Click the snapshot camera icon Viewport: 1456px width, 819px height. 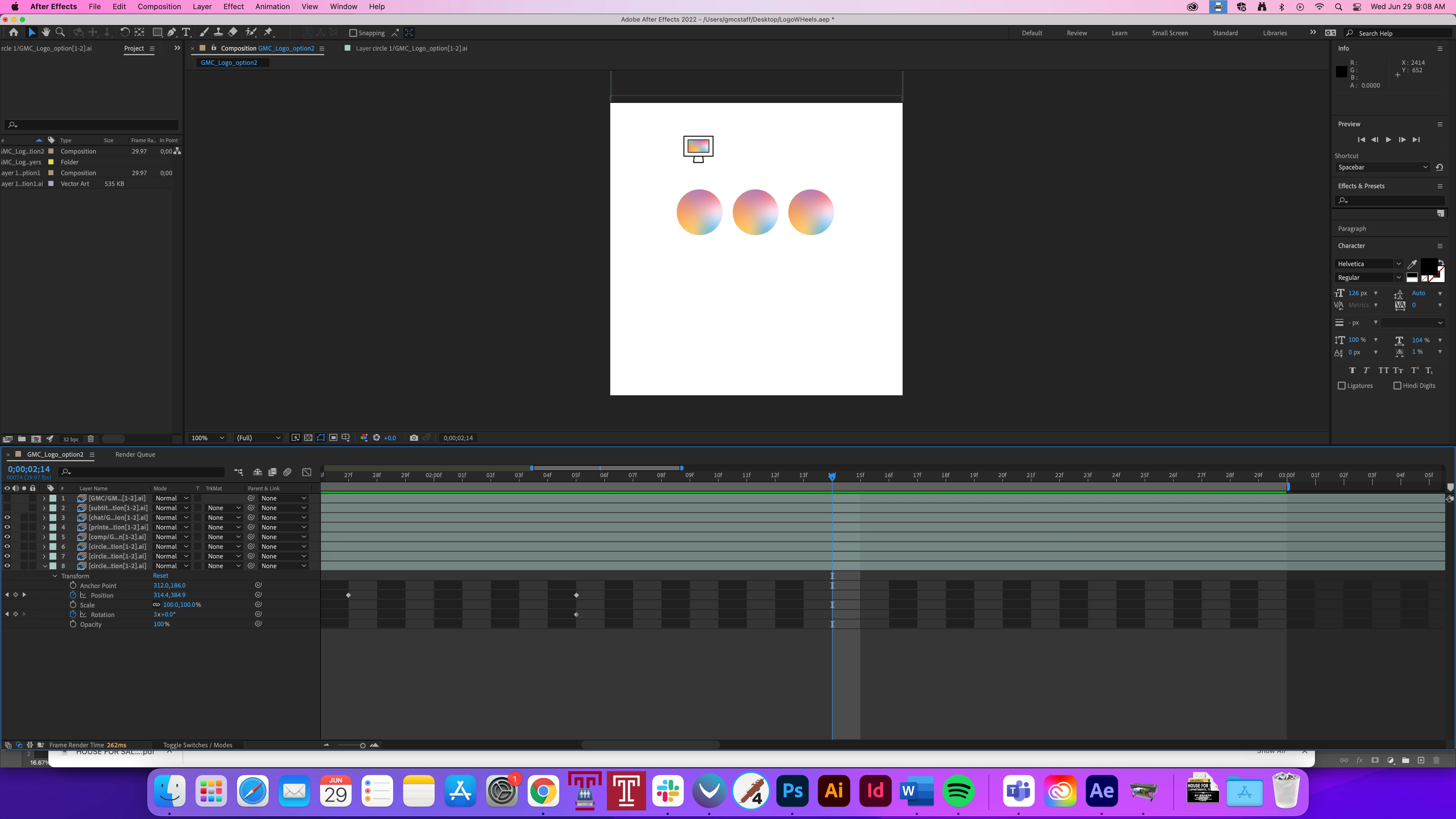click(414, 437)
